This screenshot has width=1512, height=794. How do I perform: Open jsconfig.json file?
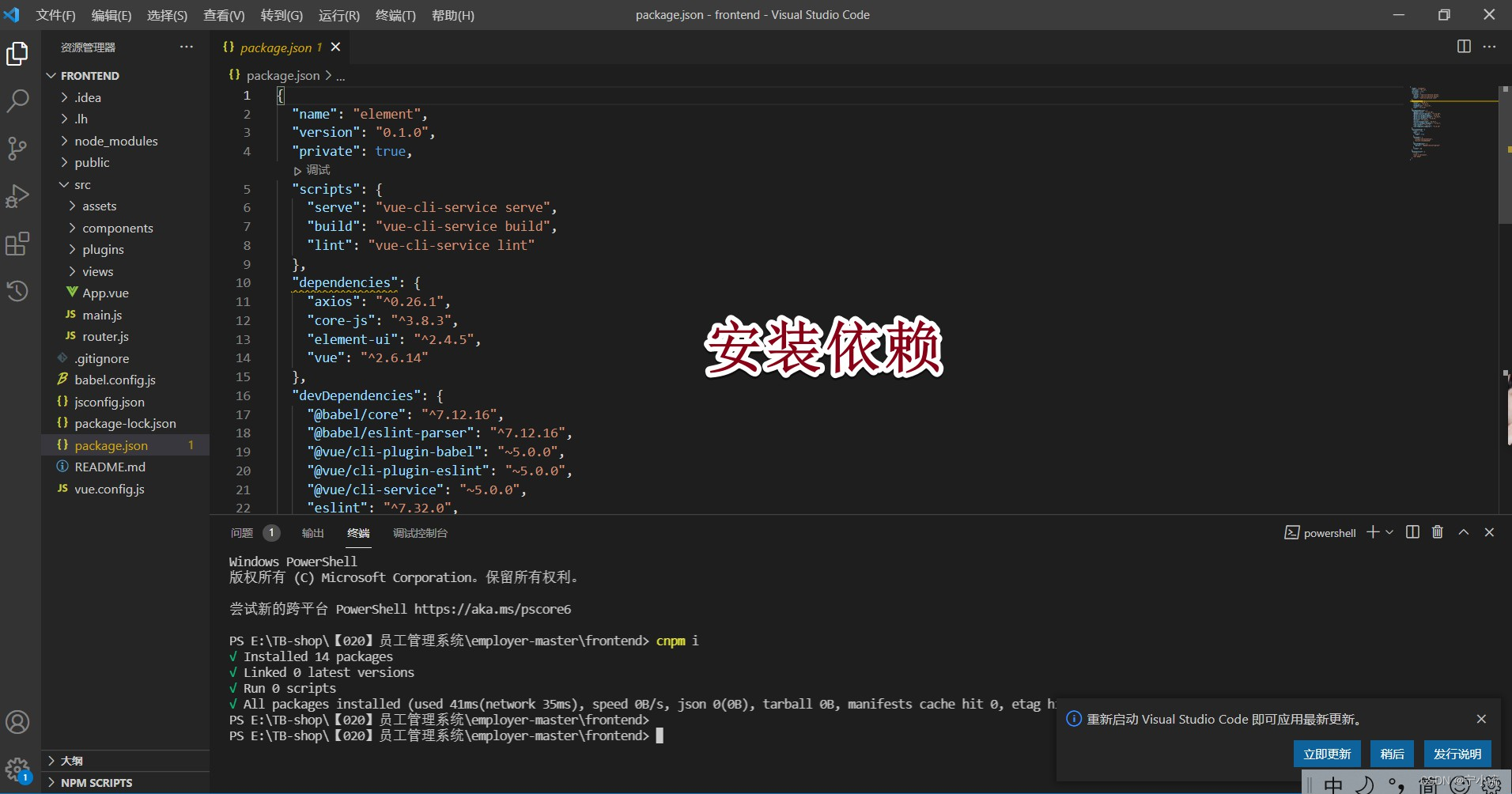[125, 402]
